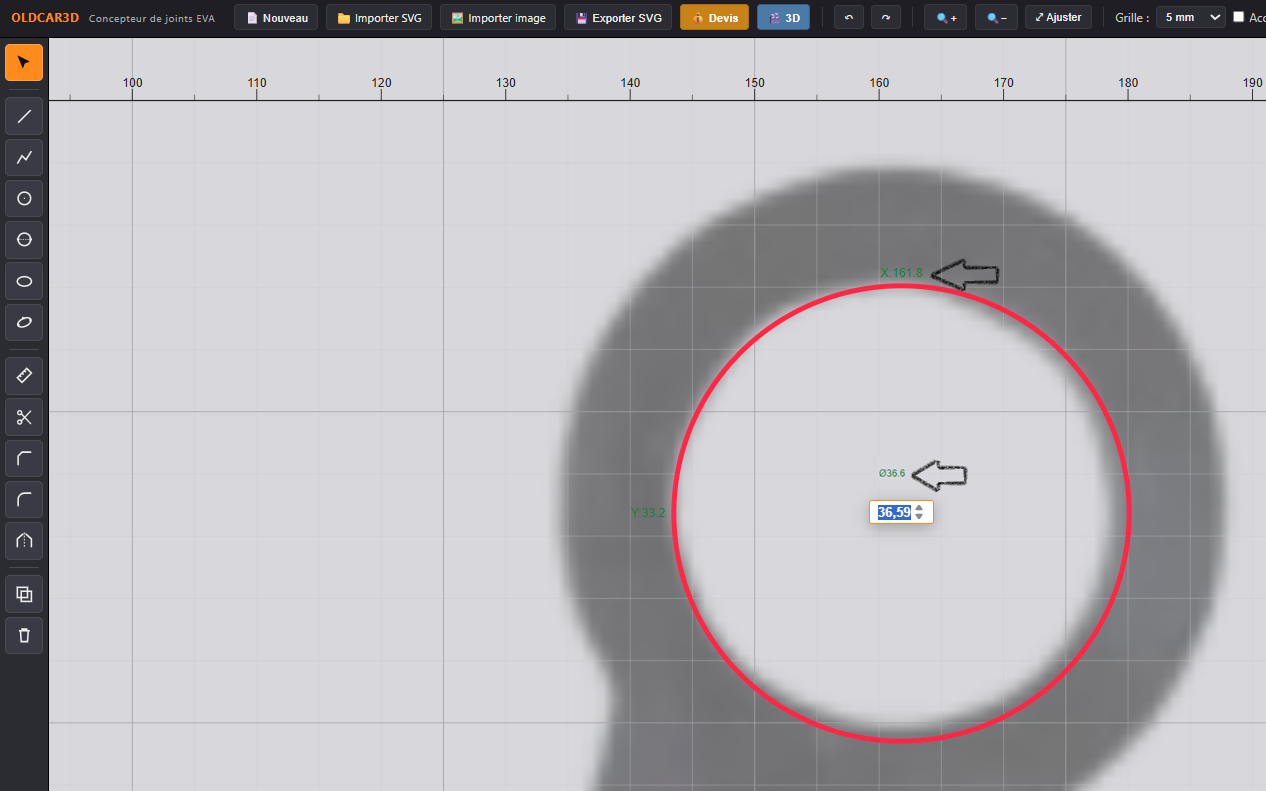Select the duplicate shapes tool
Viewport: 1266px width, 791px height.
tap(24, 594)
